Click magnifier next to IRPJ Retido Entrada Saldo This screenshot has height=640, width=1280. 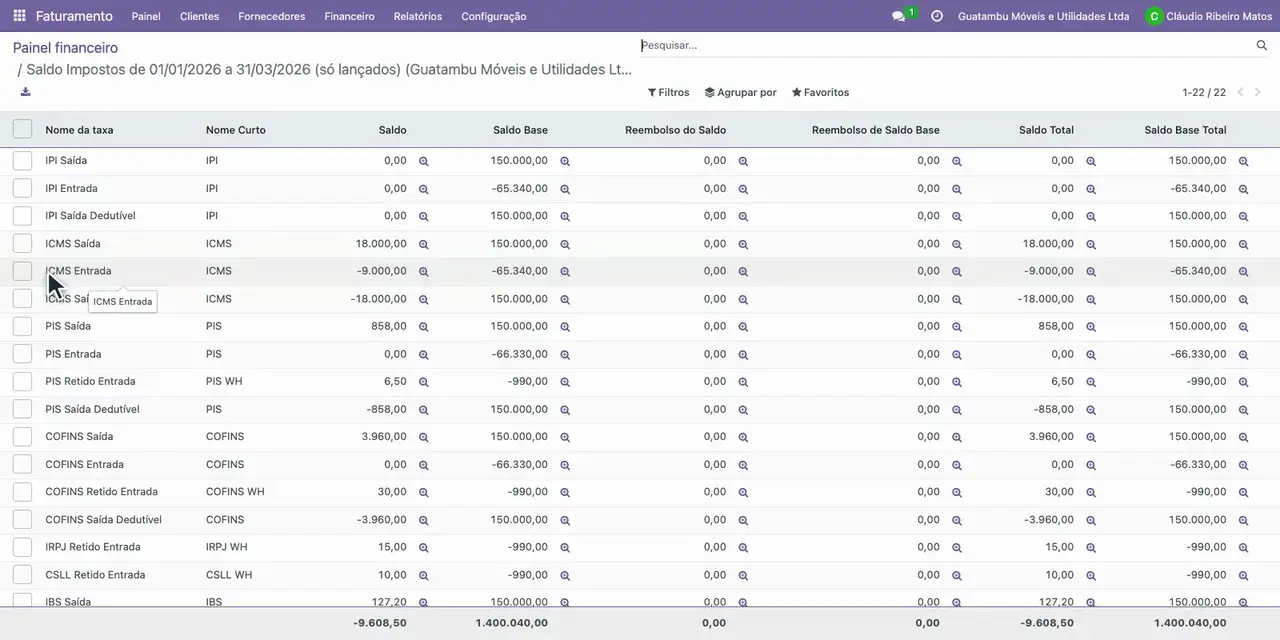tap(423, 548)
